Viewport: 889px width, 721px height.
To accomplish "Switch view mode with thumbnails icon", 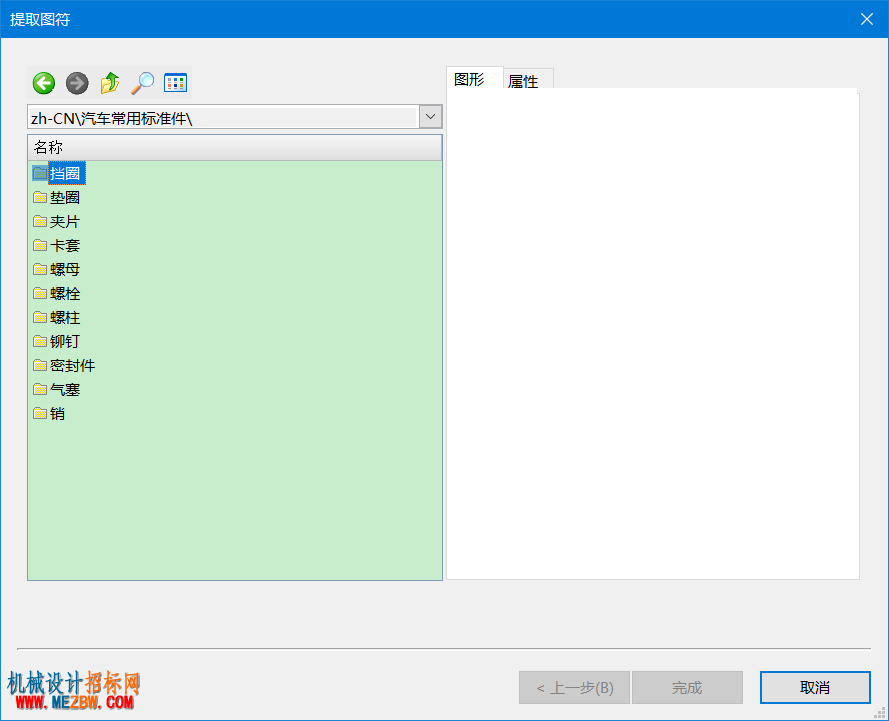I will (175, 83).
